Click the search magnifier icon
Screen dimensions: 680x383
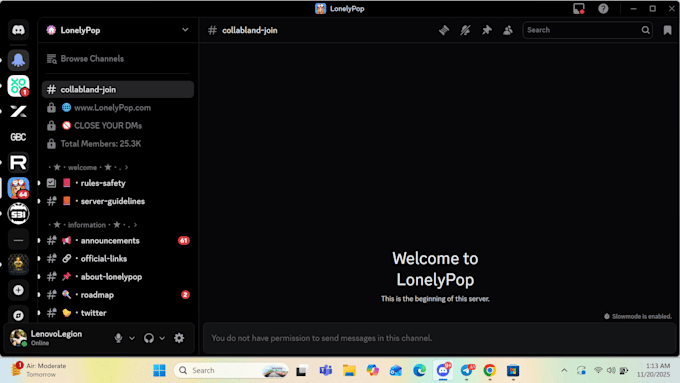tap(645, 30)
